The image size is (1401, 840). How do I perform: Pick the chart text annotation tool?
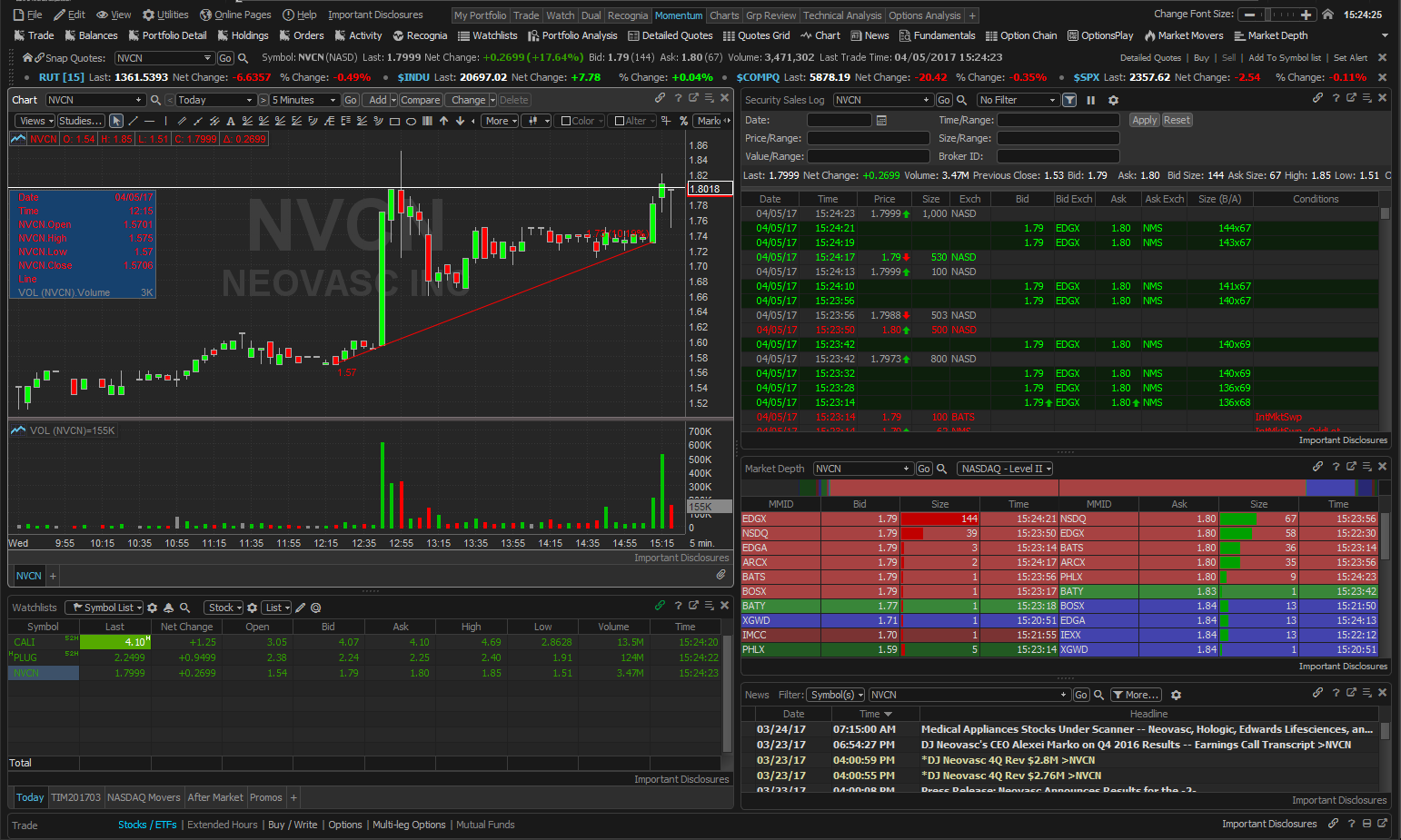coord(231,121)
